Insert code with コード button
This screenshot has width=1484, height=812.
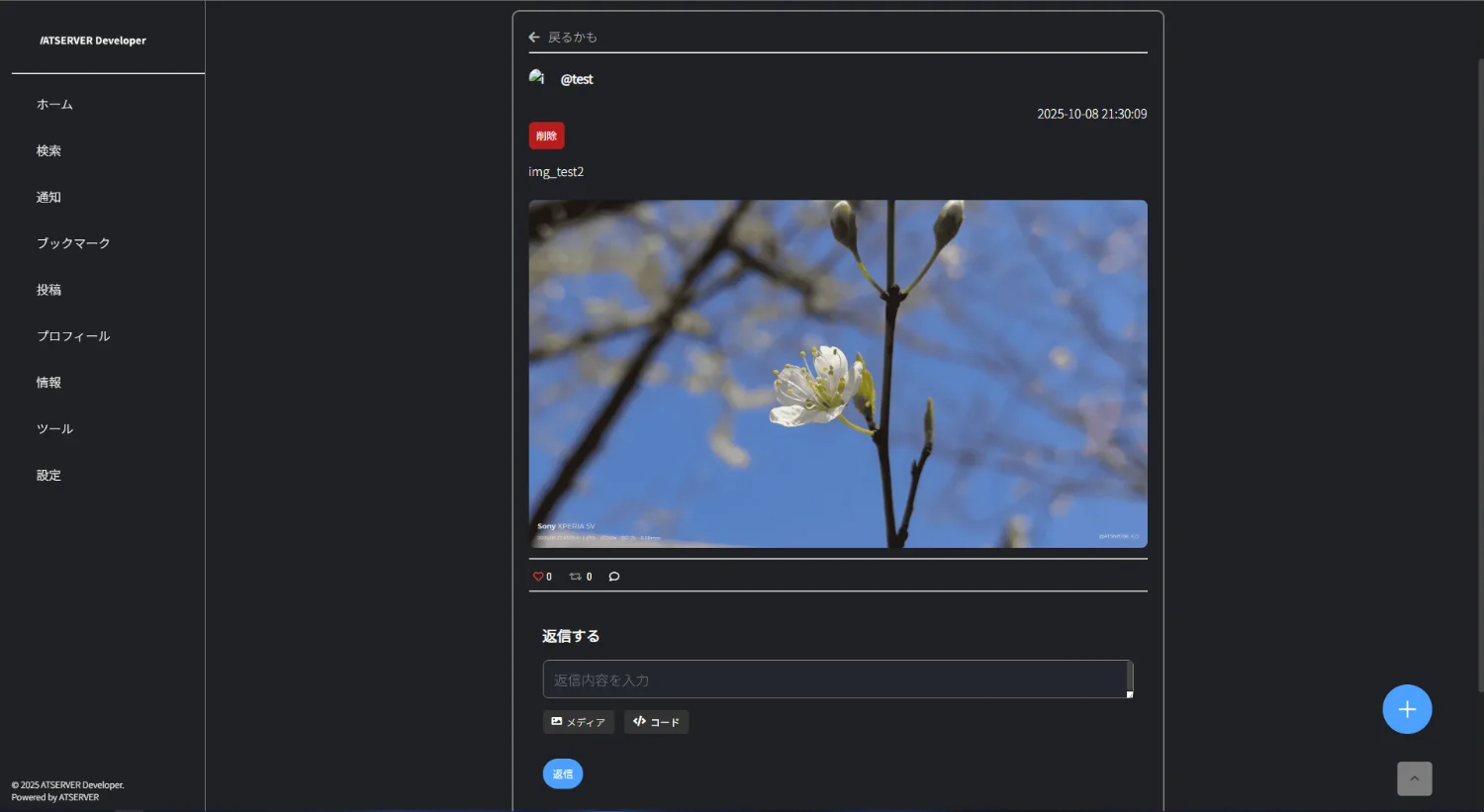pyautogui.click(x=656, y=722)
